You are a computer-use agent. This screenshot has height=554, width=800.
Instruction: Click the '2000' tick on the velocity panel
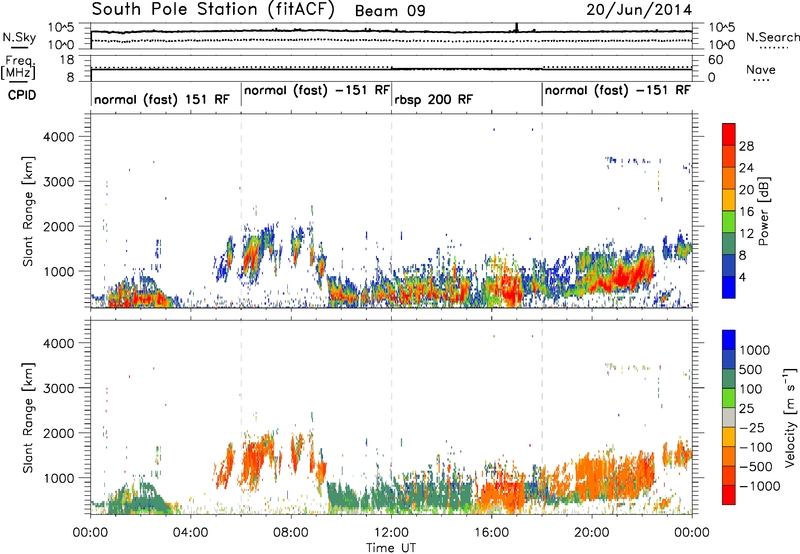[58, 433]
